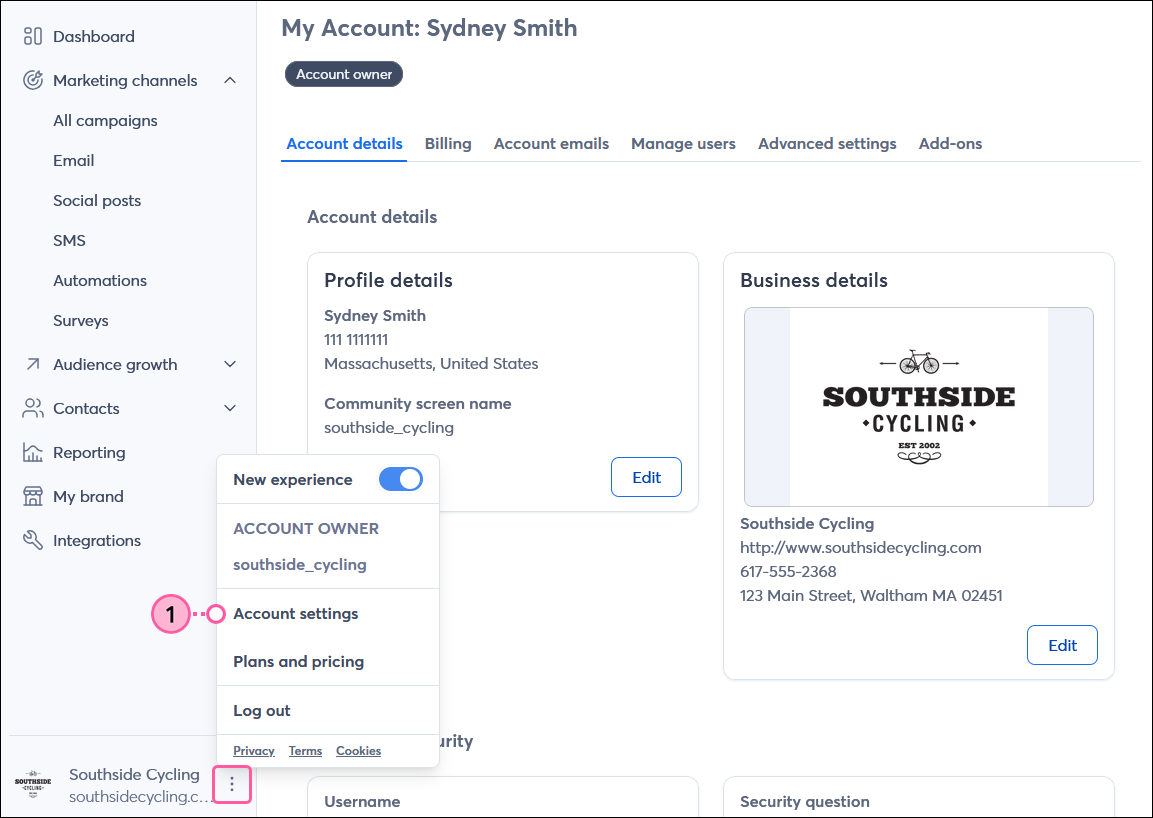This screenshot has height=818, width=1153.
Task: Open All campaigns in sidebar
Action: (105, 121)
